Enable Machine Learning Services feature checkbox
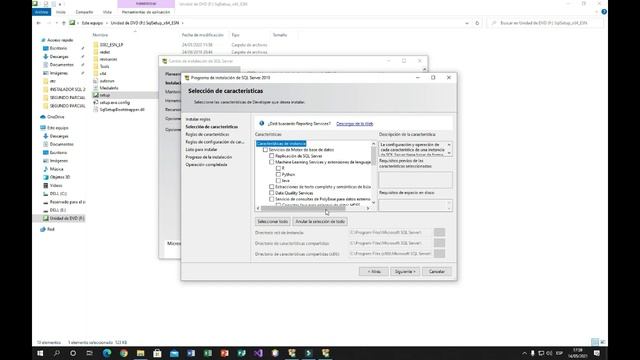This screenshot has height=360, width=640. 271,162
